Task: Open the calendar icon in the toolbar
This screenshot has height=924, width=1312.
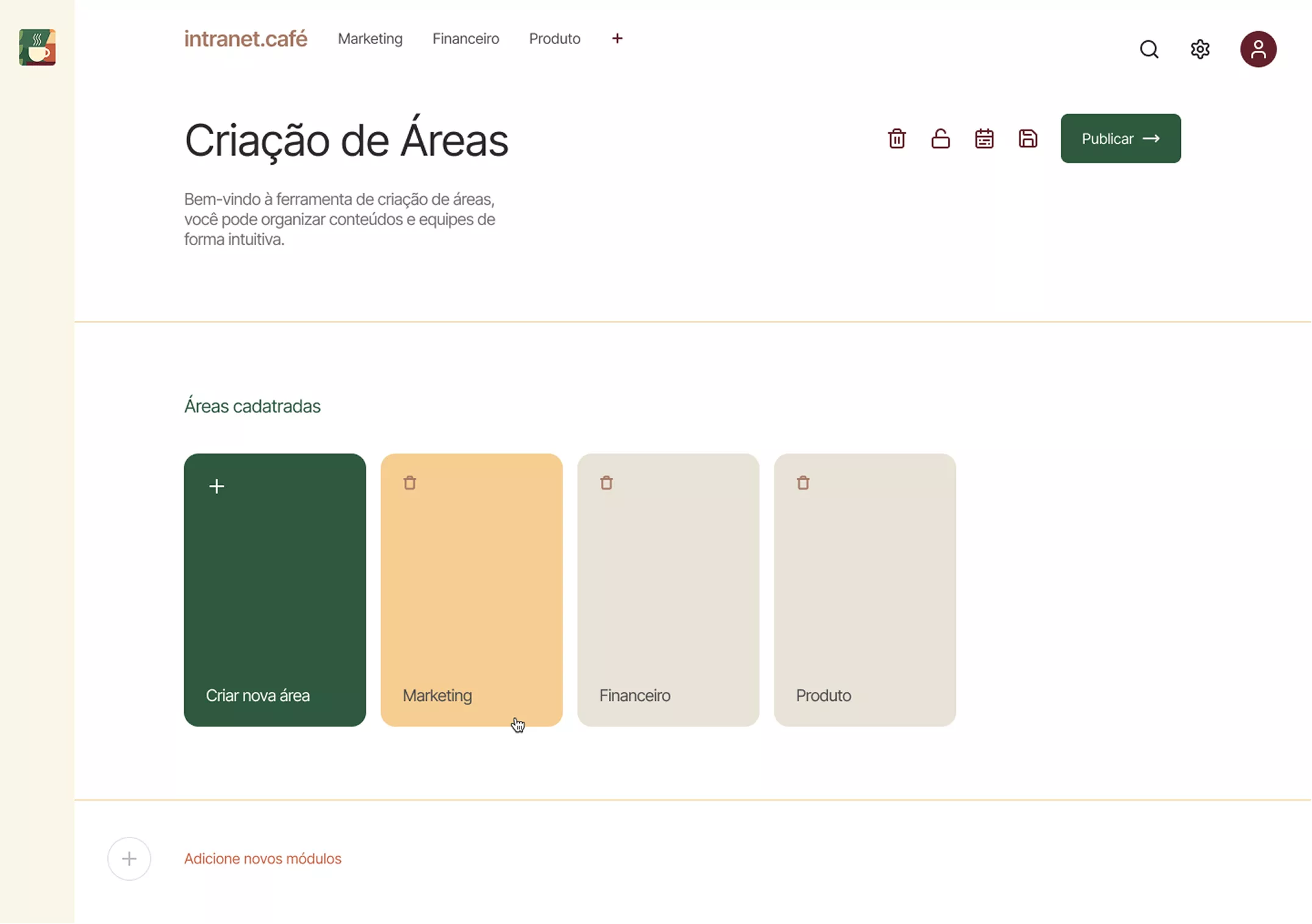Action: click(984, 138)
